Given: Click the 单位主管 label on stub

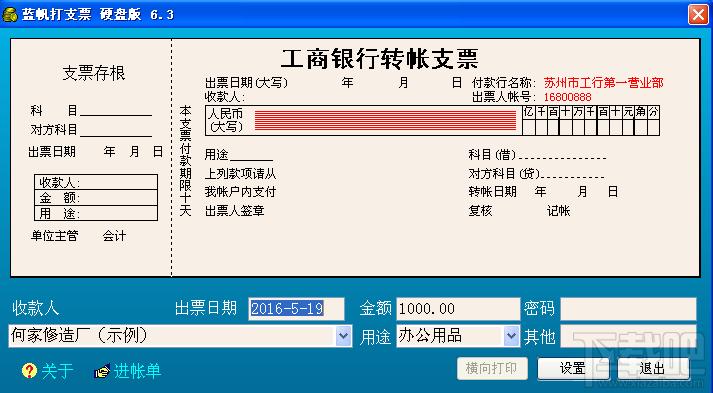Looking at the screenshot, I should coord(55,236).
